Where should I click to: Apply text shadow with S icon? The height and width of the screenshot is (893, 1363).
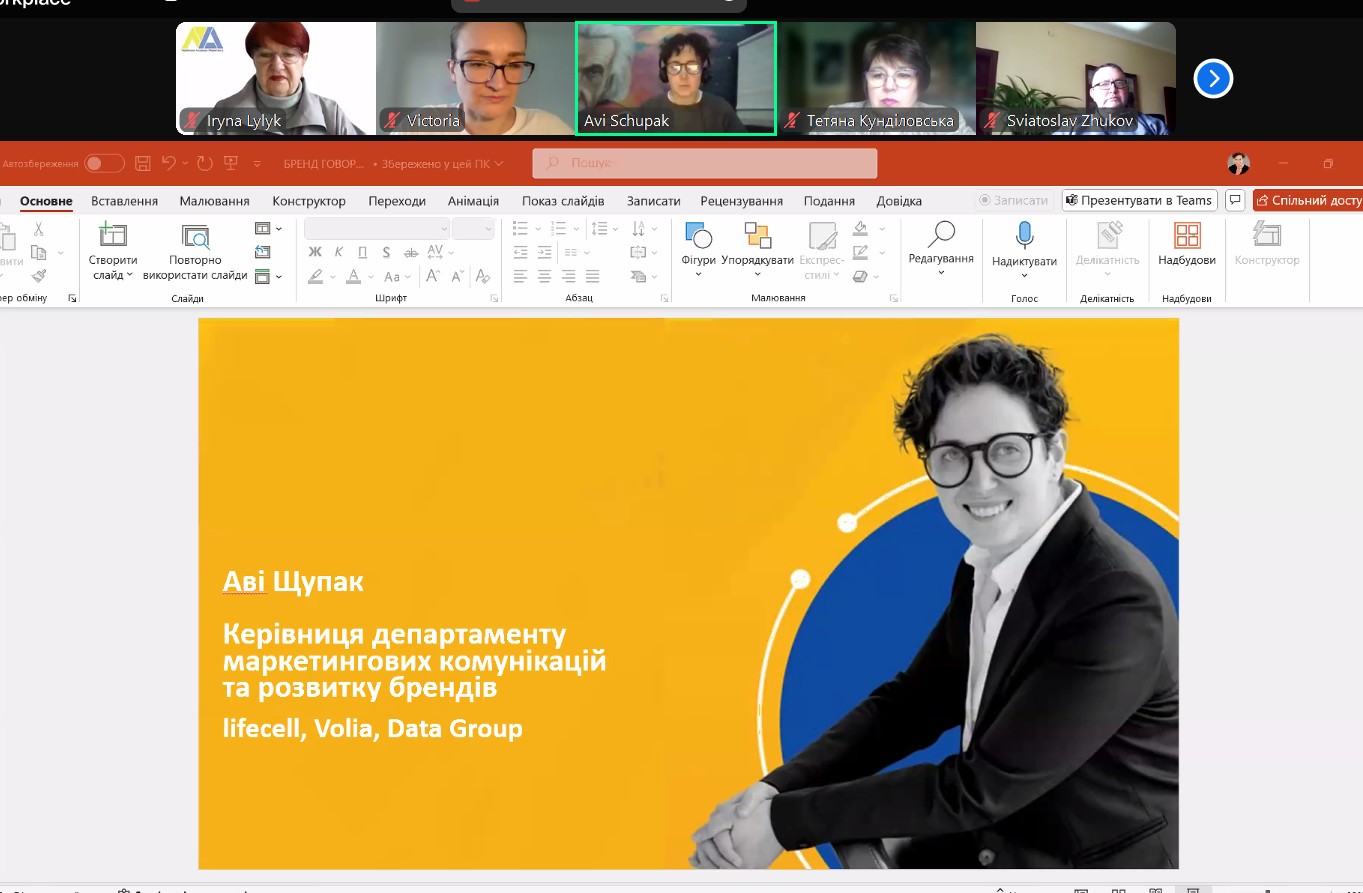click(x=386, y=252)
